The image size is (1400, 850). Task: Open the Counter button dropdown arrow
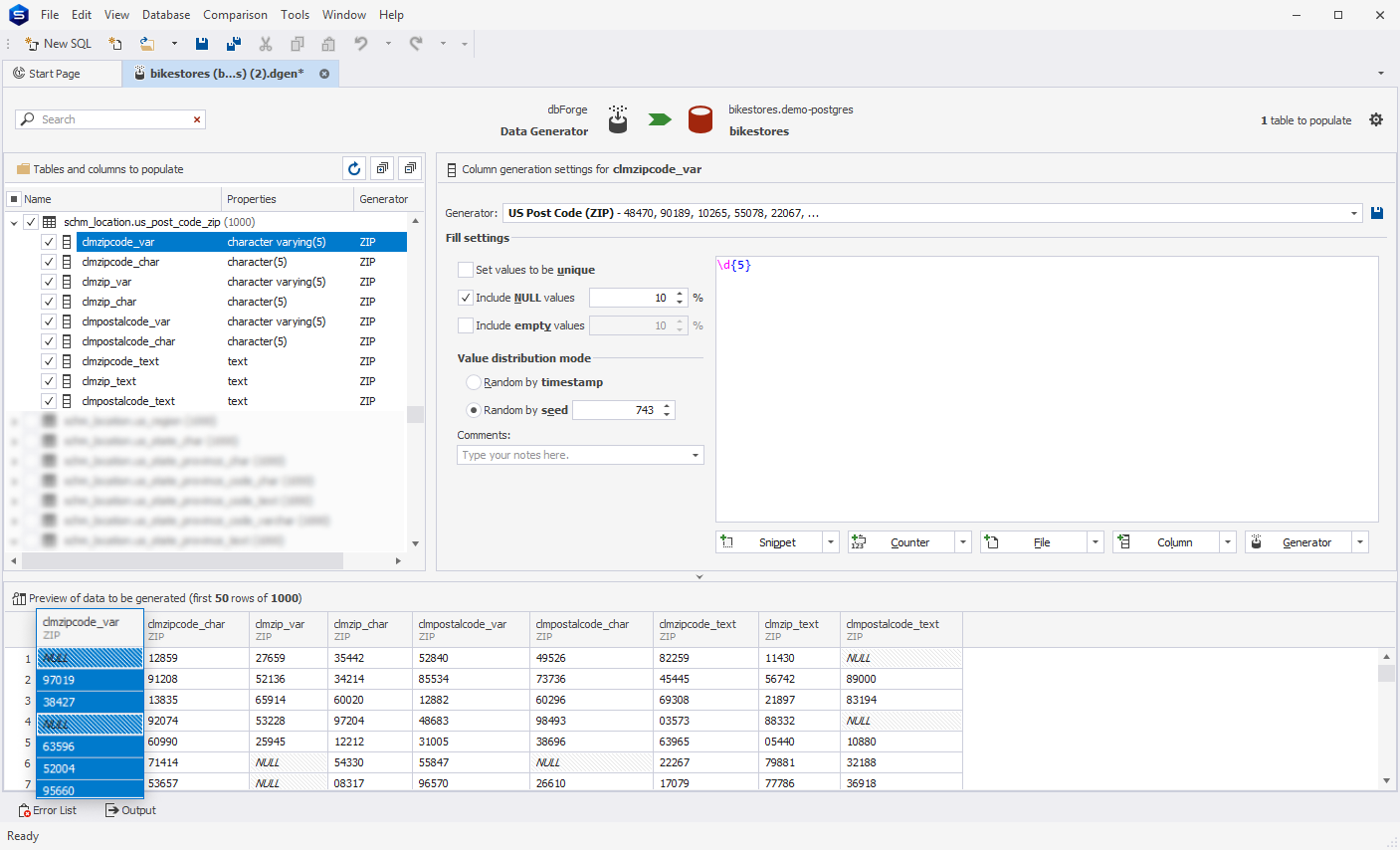point(963,542)
